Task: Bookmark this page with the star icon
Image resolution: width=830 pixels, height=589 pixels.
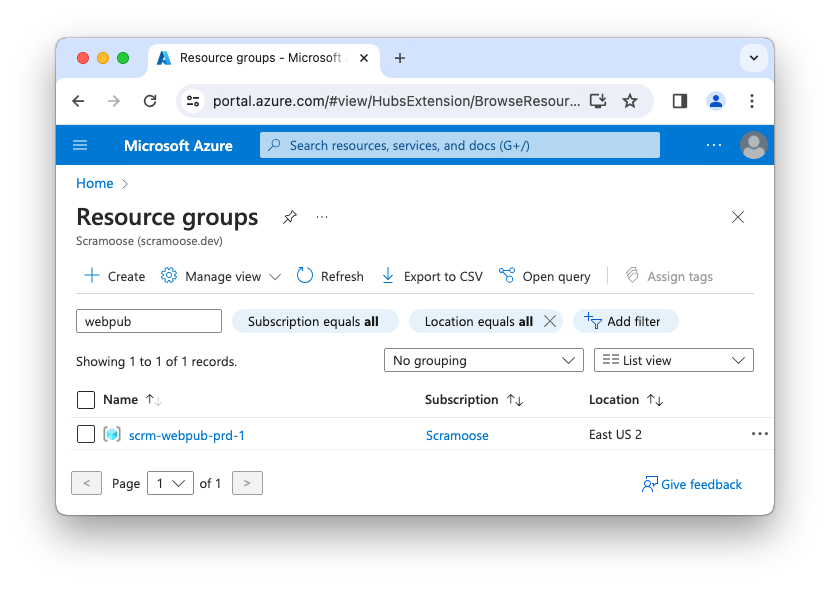Action: click(x=630, y=101)
